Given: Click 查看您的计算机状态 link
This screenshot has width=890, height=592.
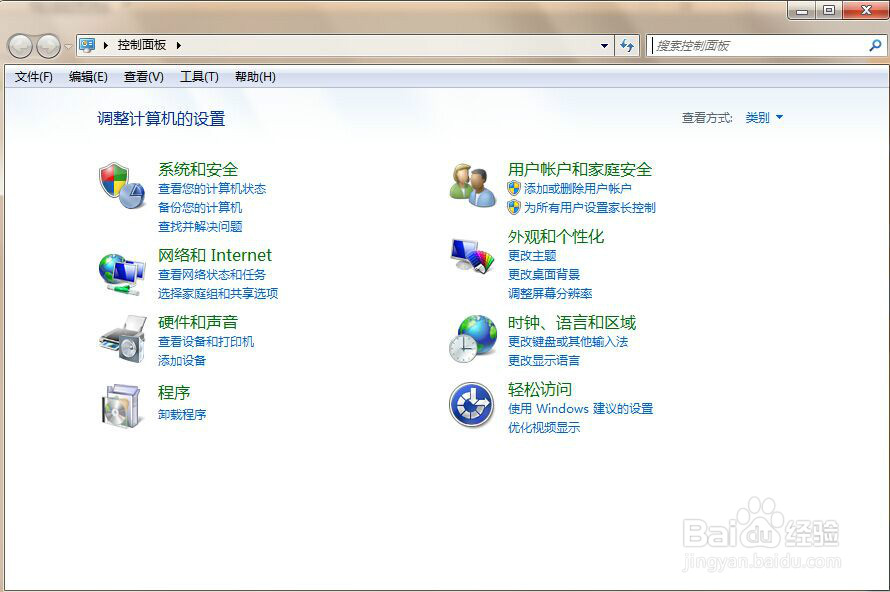Looking at the screenshot, I should [x=212, y=188].
